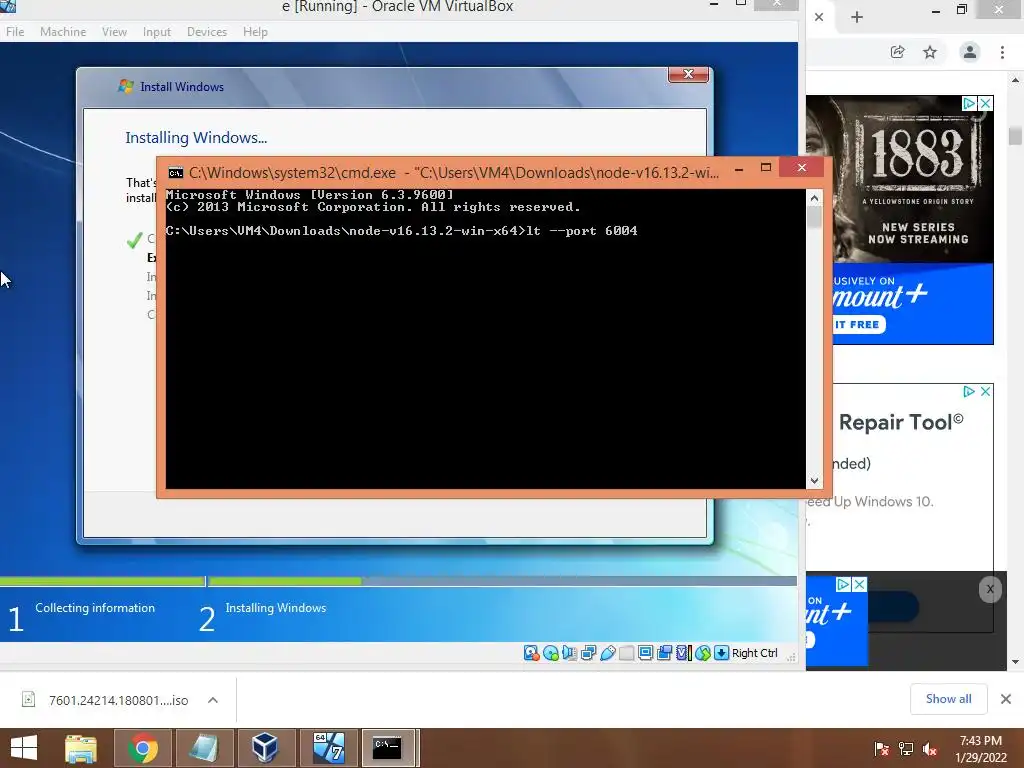
Task: Open the Windows Start button
Action: coord(24,748)
